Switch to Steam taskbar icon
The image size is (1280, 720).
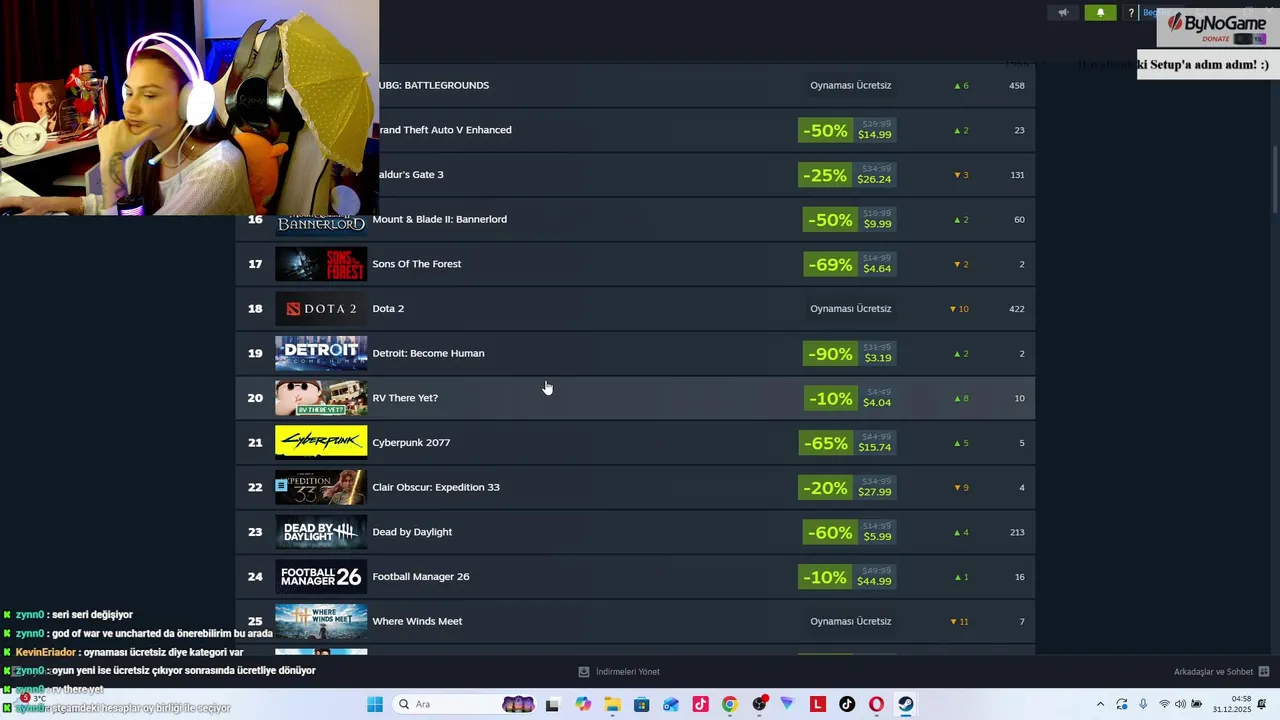(905, 704)
